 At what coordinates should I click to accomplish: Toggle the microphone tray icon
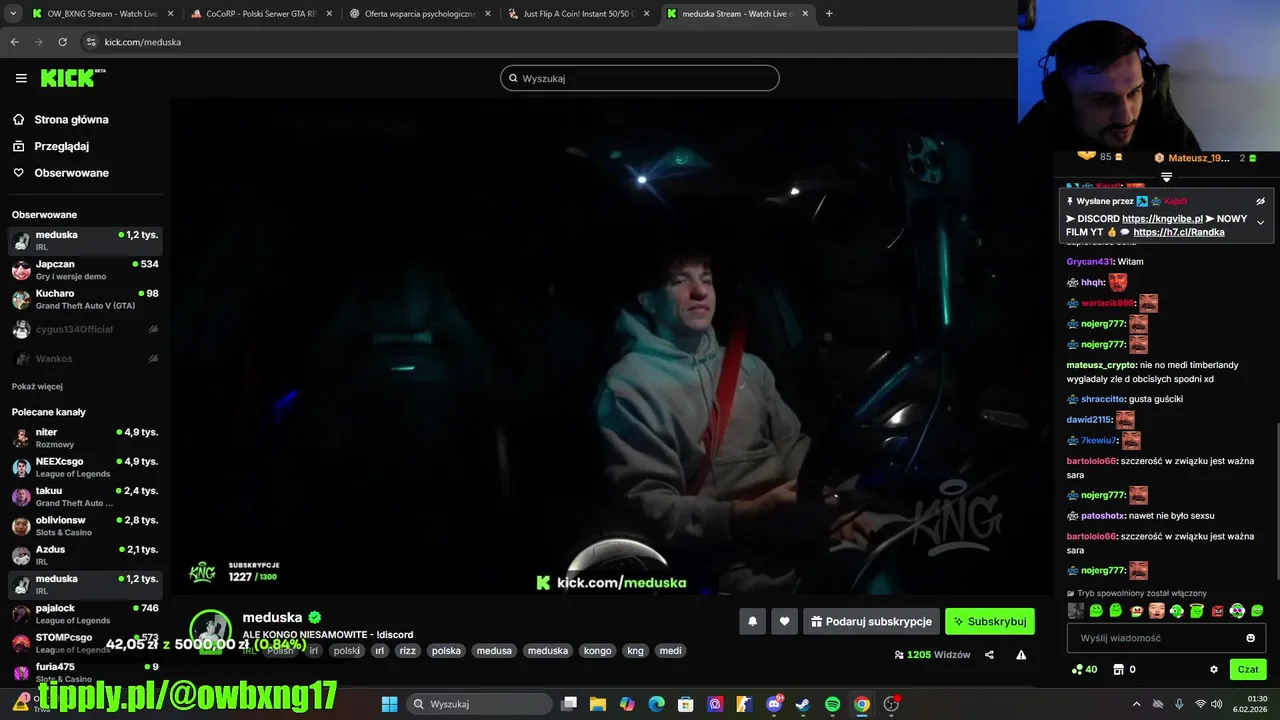[1179, 704]
